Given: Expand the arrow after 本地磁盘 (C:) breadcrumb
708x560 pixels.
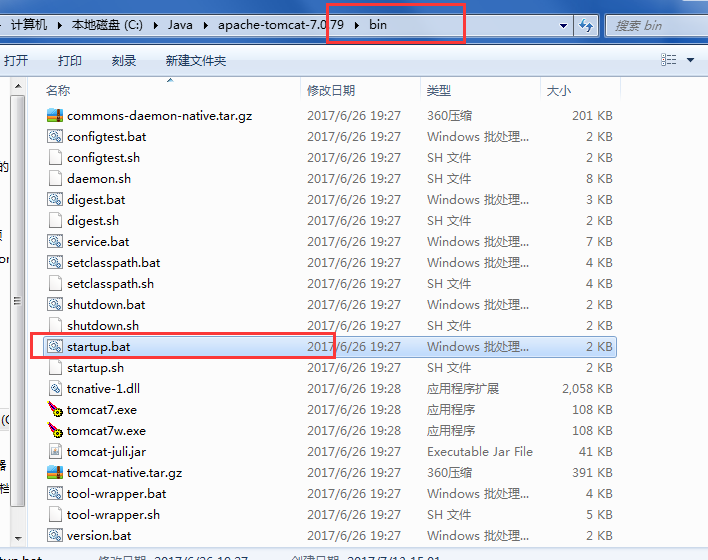Looking at the screenshot, I should point(156,25).
